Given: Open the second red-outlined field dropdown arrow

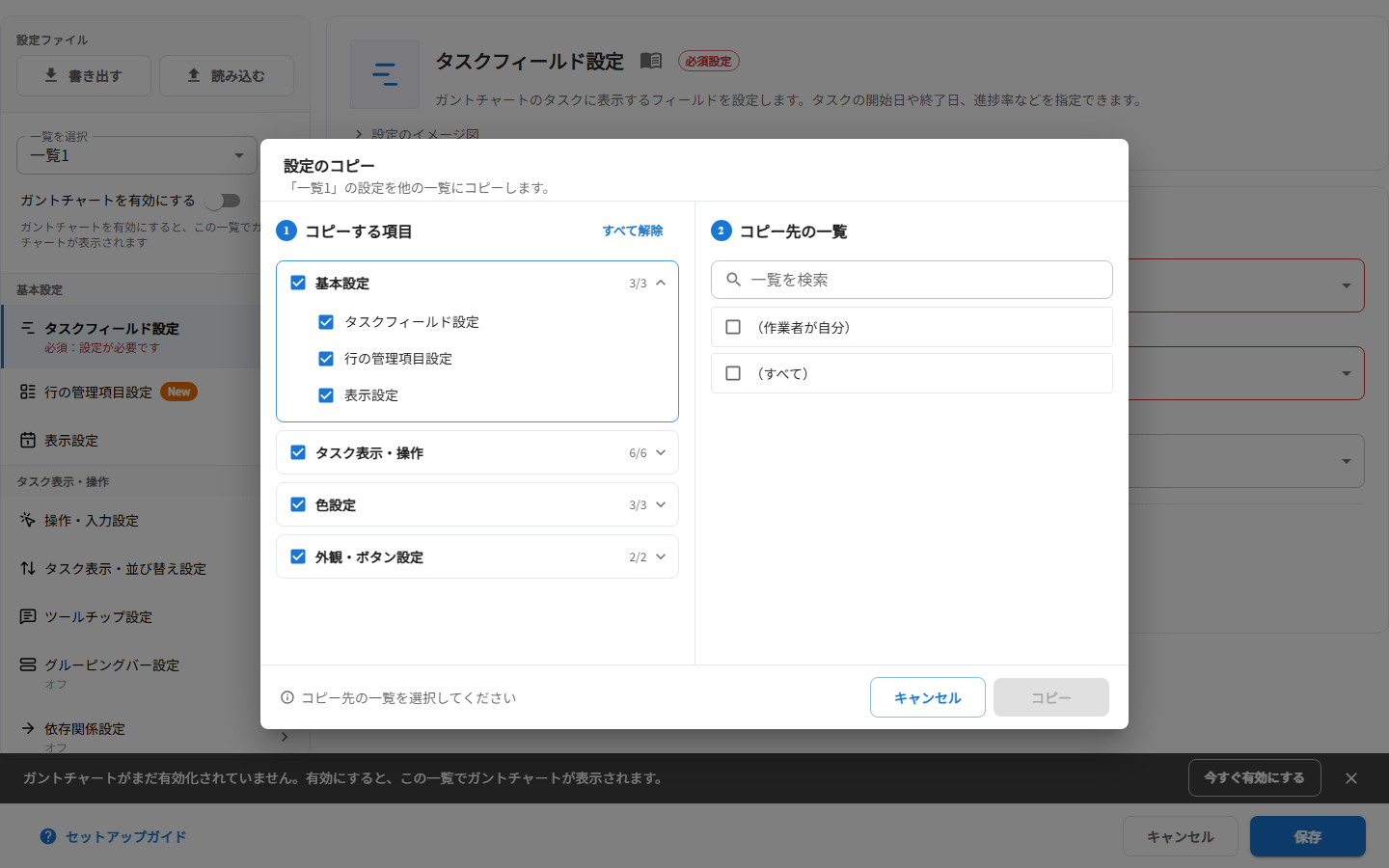Looking at the screenshot, I should point(1347,373).
